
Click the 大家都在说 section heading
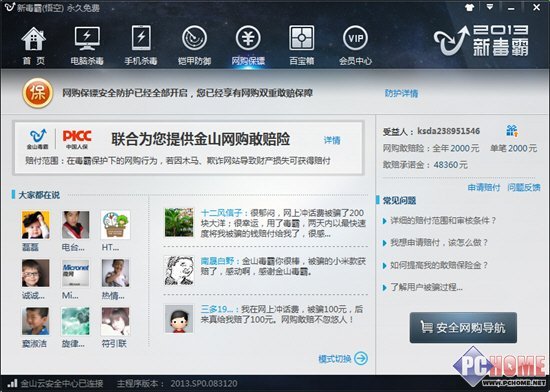click(x=39, y=195)
